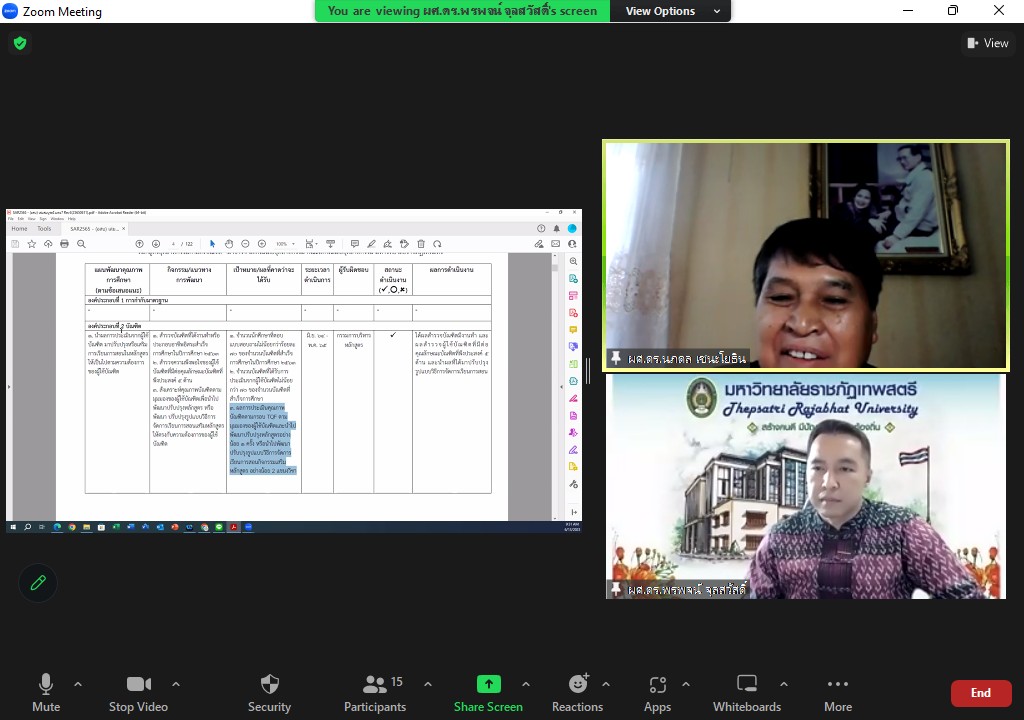Click the pinned video of ผศ.ดร.พรพจน์

click(806, 486)
